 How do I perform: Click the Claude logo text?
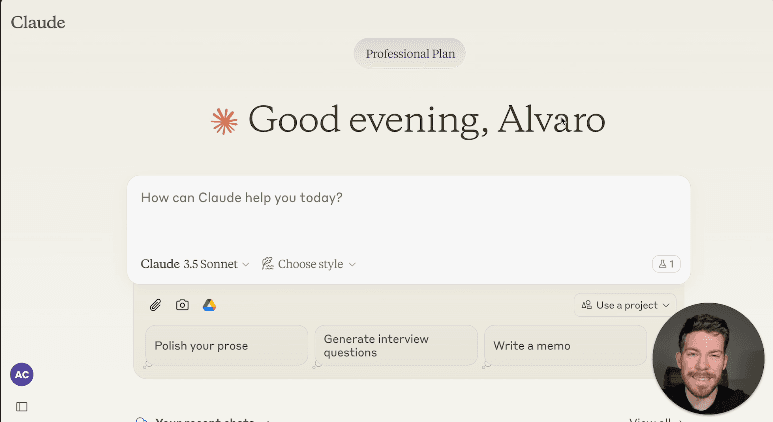pos(38,23)
